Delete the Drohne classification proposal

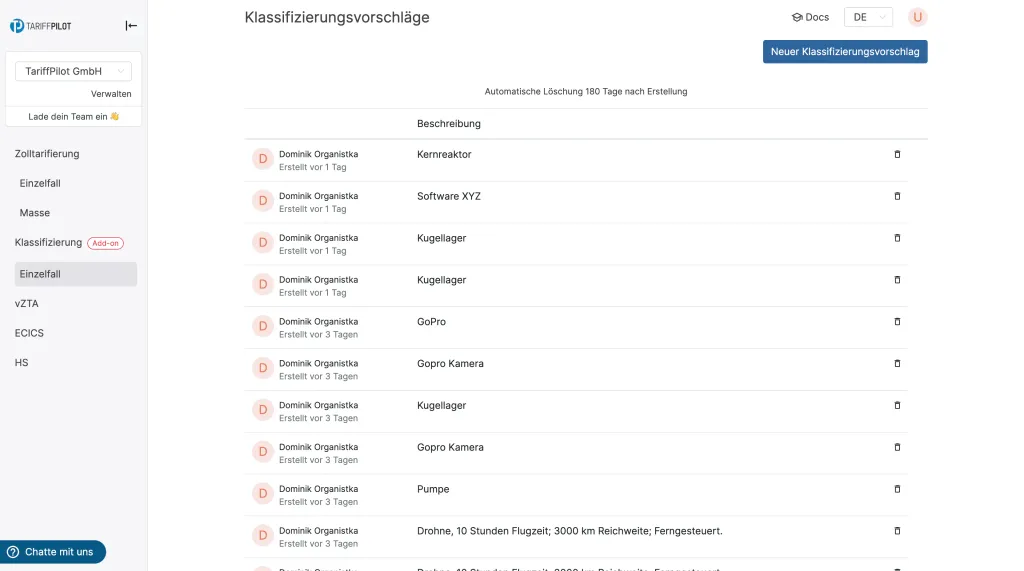pyautogui.click(x=897, y=531)
